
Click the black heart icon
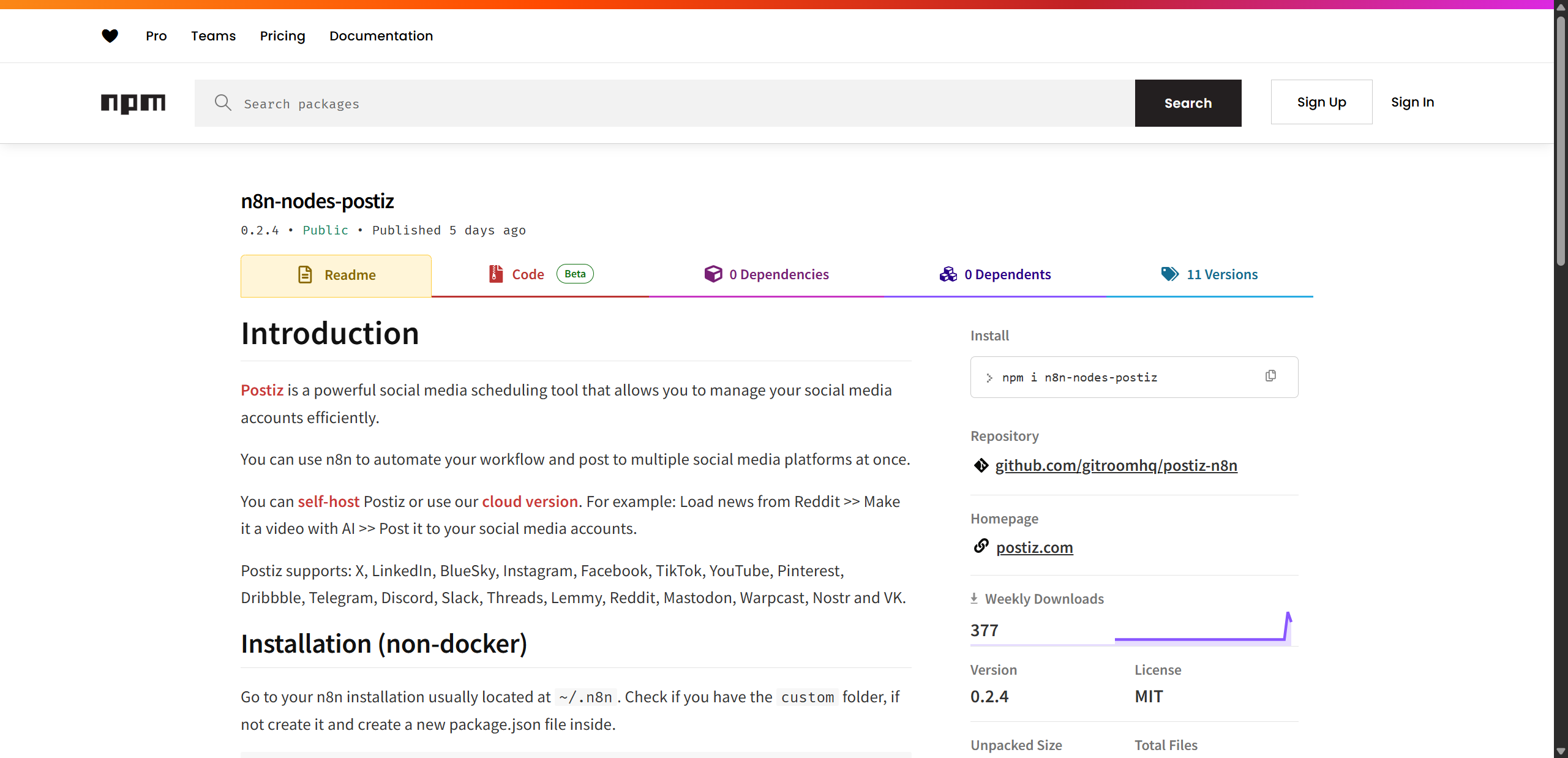coord(110,36)
